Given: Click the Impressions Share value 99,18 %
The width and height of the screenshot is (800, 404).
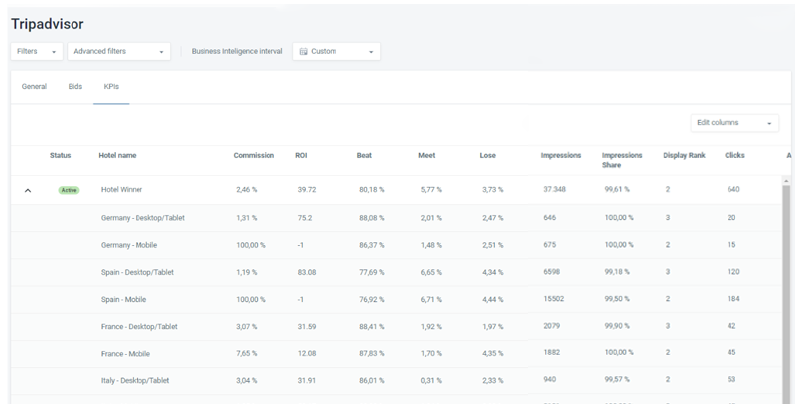Looking at the screenshot, I should pyautogui.click(x=617, y=272).
